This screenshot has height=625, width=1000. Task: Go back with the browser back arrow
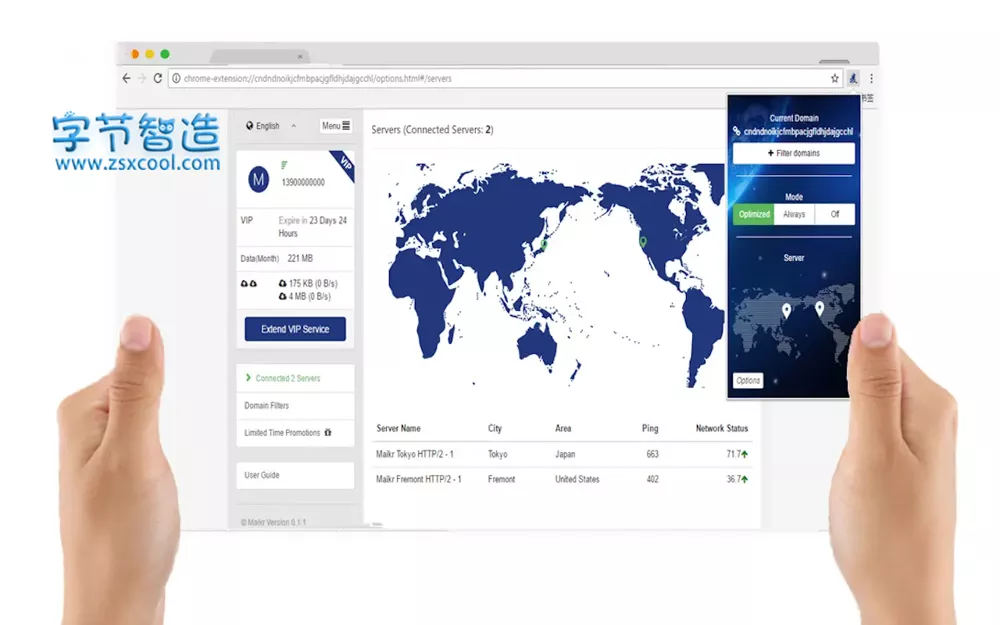(126, 78)
